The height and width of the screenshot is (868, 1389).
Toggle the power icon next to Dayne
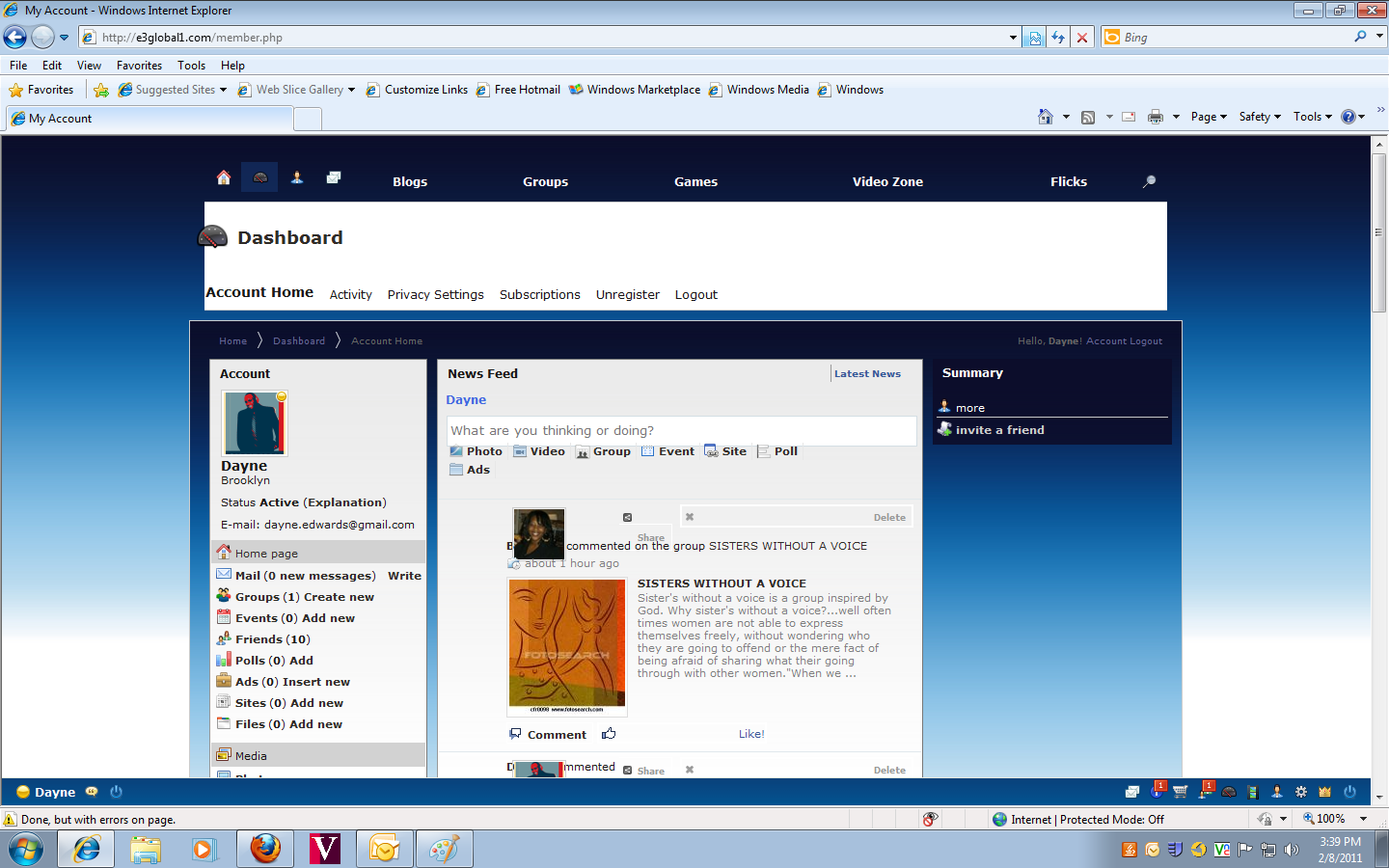[x=116, y=792]
